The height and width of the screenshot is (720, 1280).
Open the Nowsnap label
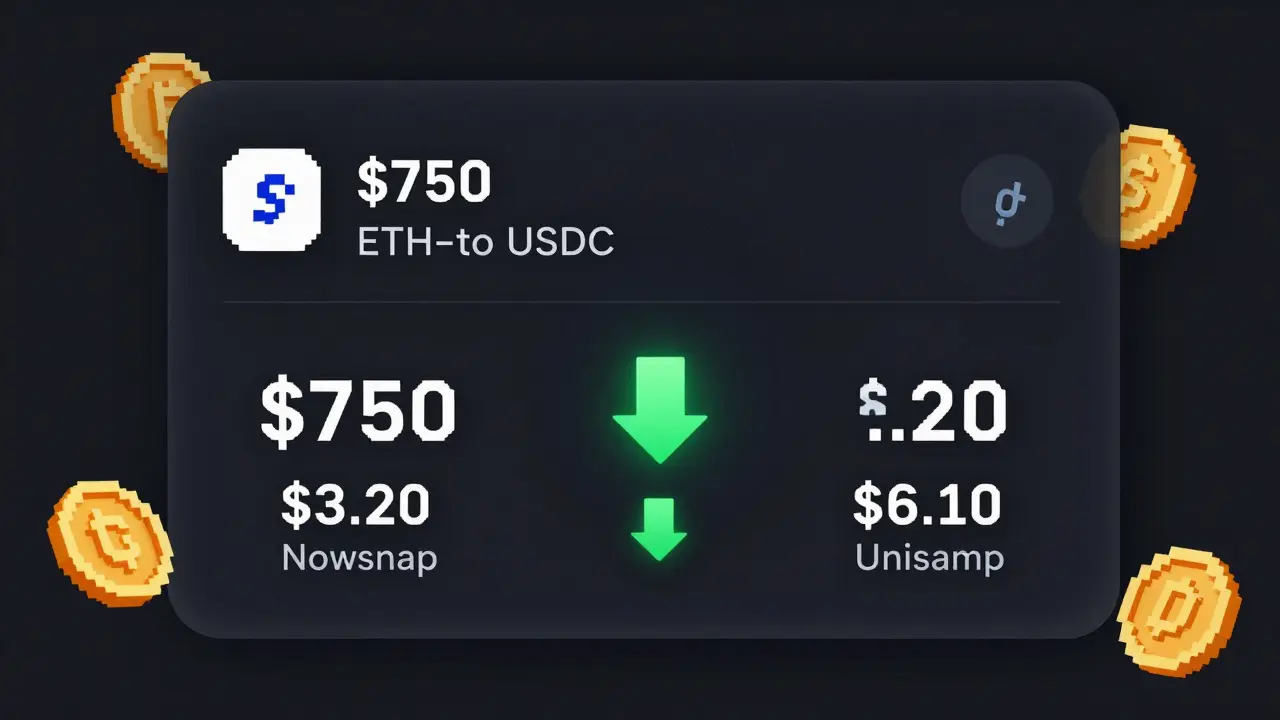pyautogui.click(x=359, y=557)
